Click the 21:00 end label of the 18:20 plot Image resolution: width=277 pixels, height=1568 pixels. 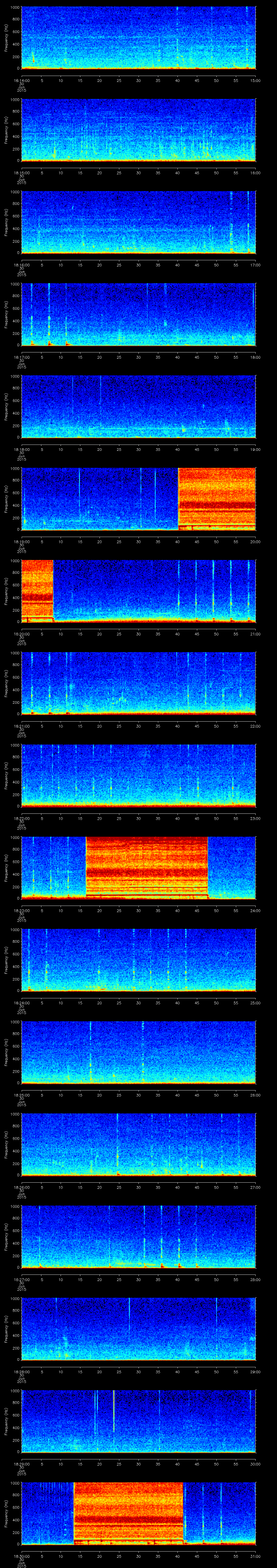tap(255, 634)
